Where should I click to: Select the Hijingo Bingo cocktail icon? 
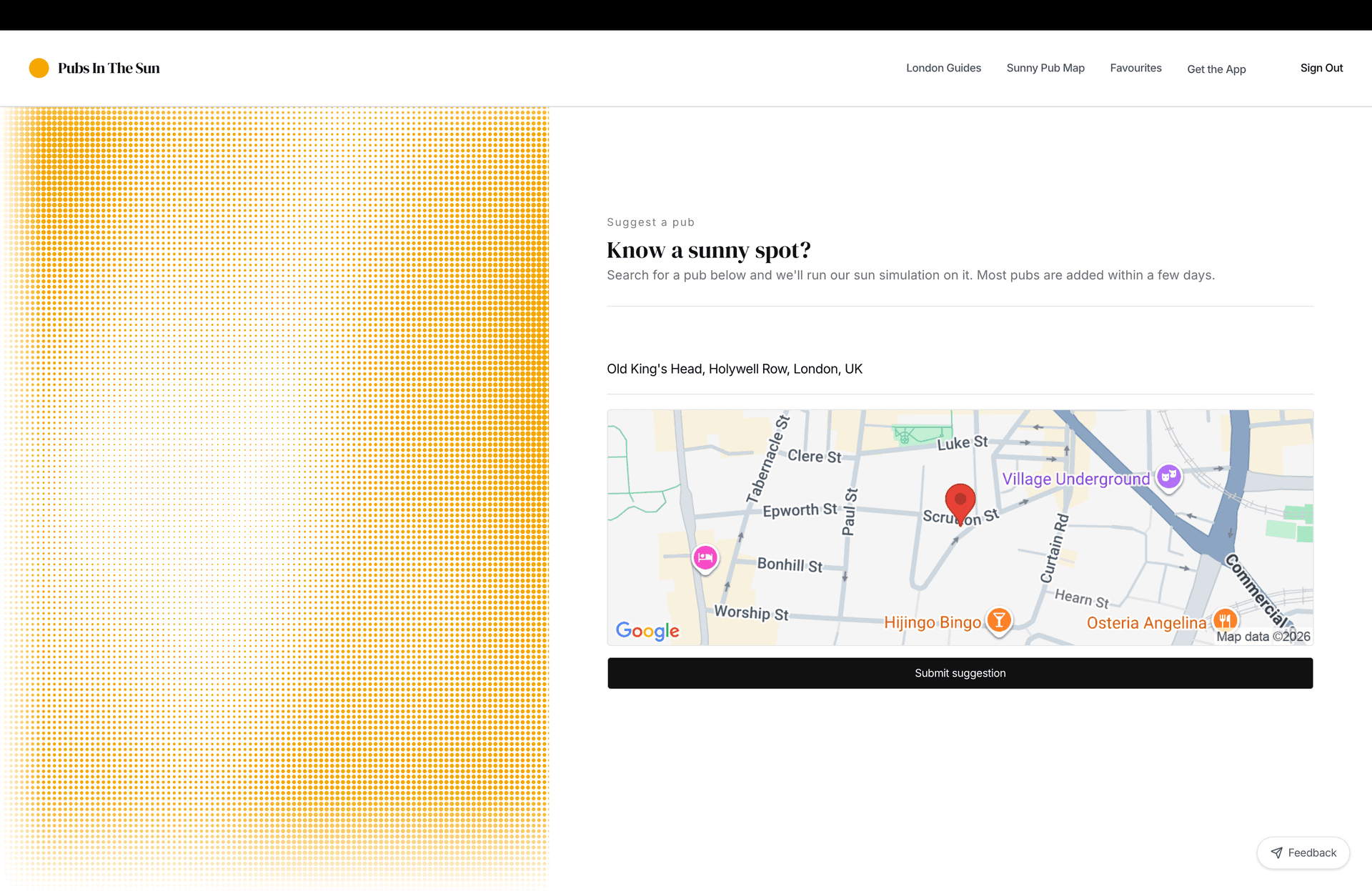coord(998,620)
